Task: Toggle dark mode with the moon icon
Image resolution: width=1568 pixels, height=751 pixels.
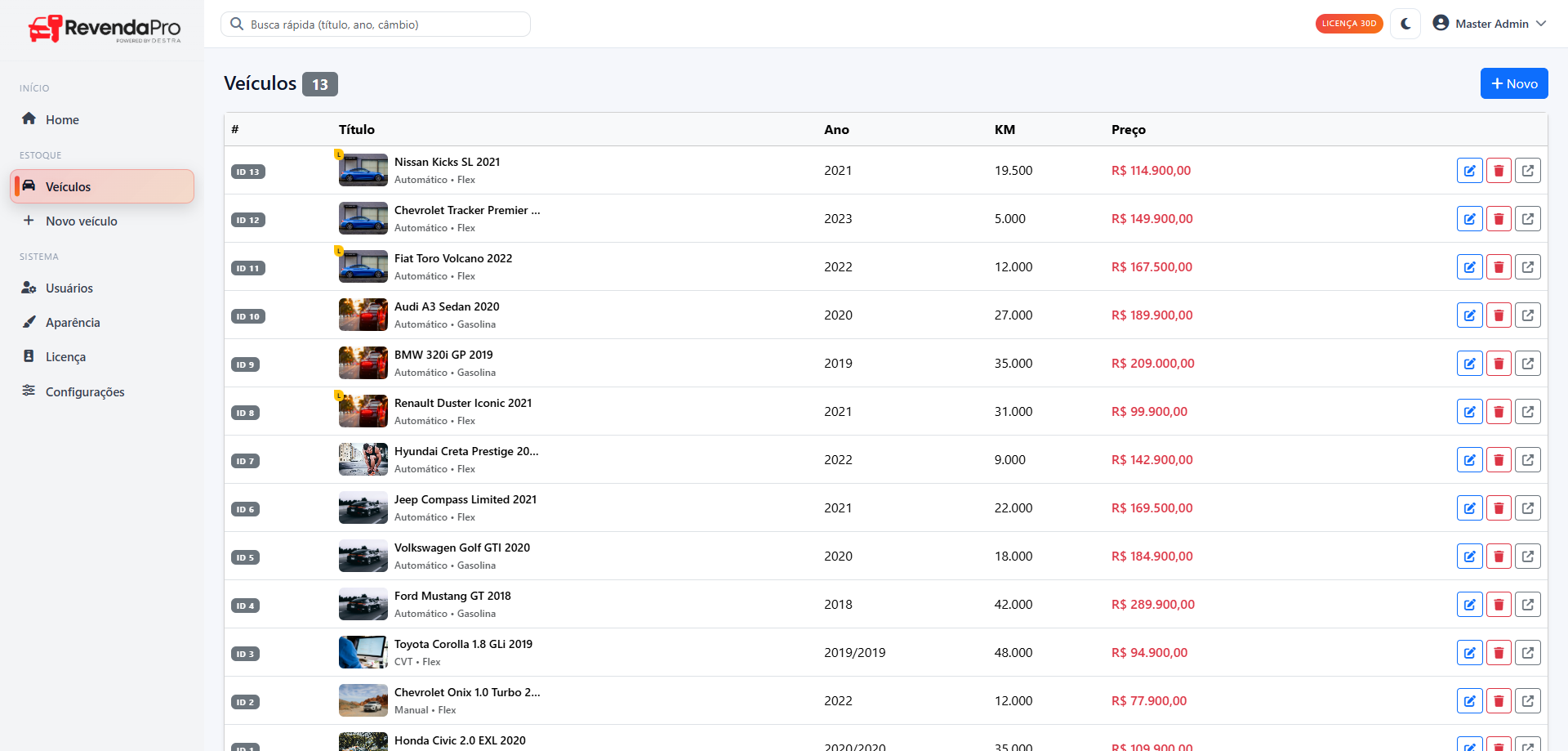Action: pos(1405,24)
